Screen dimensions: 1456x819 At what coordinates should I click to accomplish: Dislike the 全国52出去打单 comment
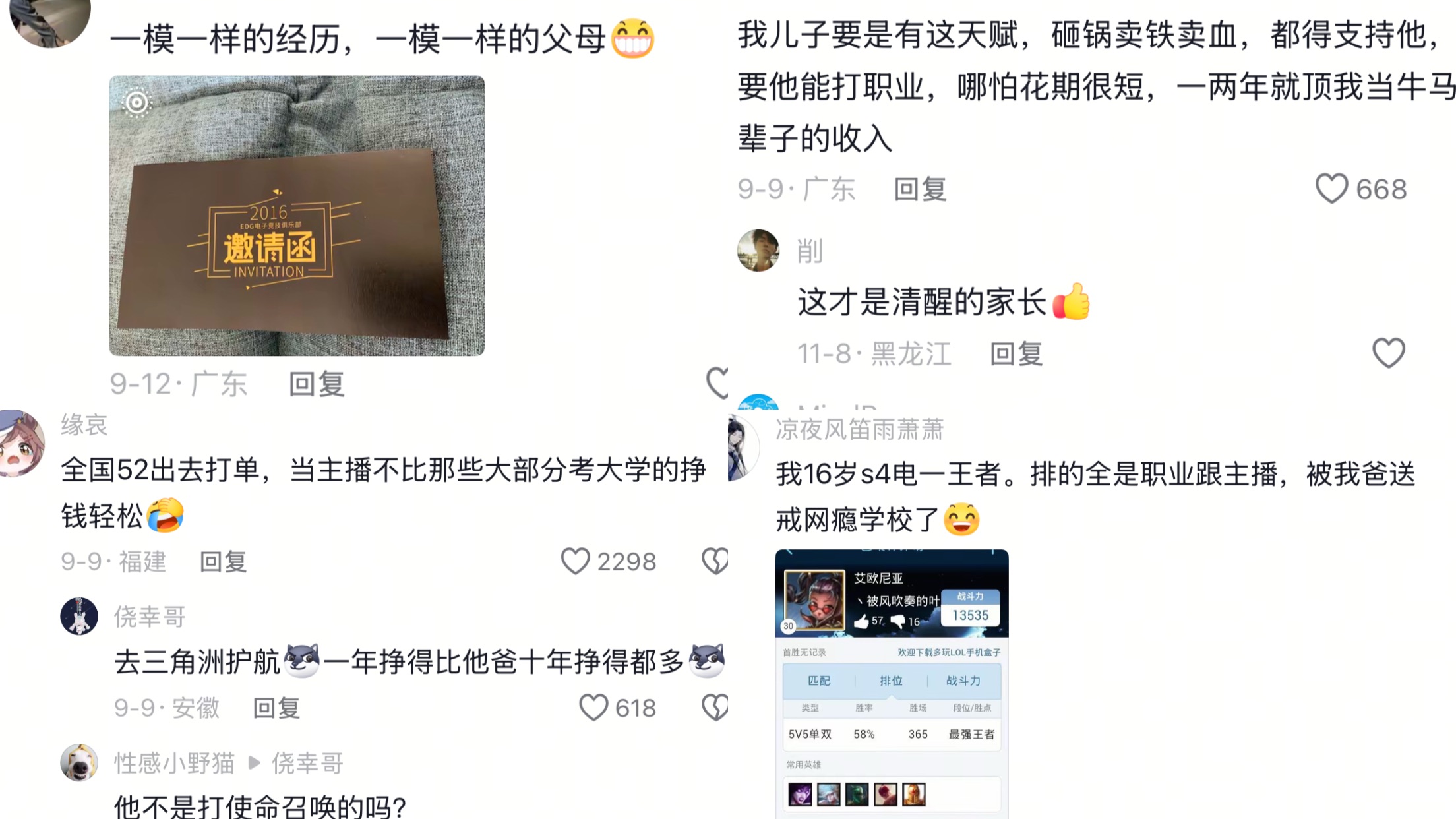click(x=715, y=561)
